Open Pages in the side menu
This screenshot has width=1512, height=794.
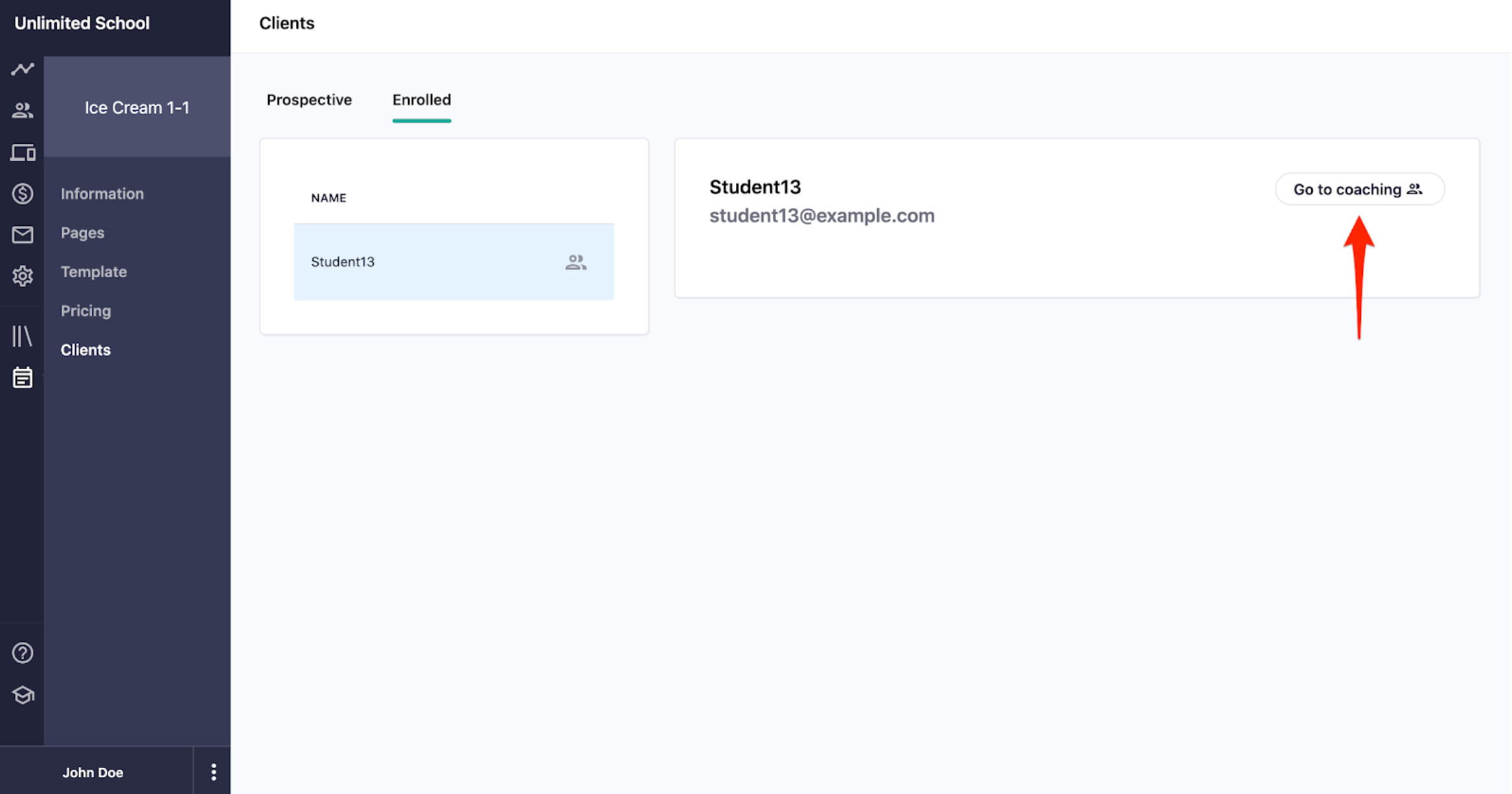(x=82, y=233)
